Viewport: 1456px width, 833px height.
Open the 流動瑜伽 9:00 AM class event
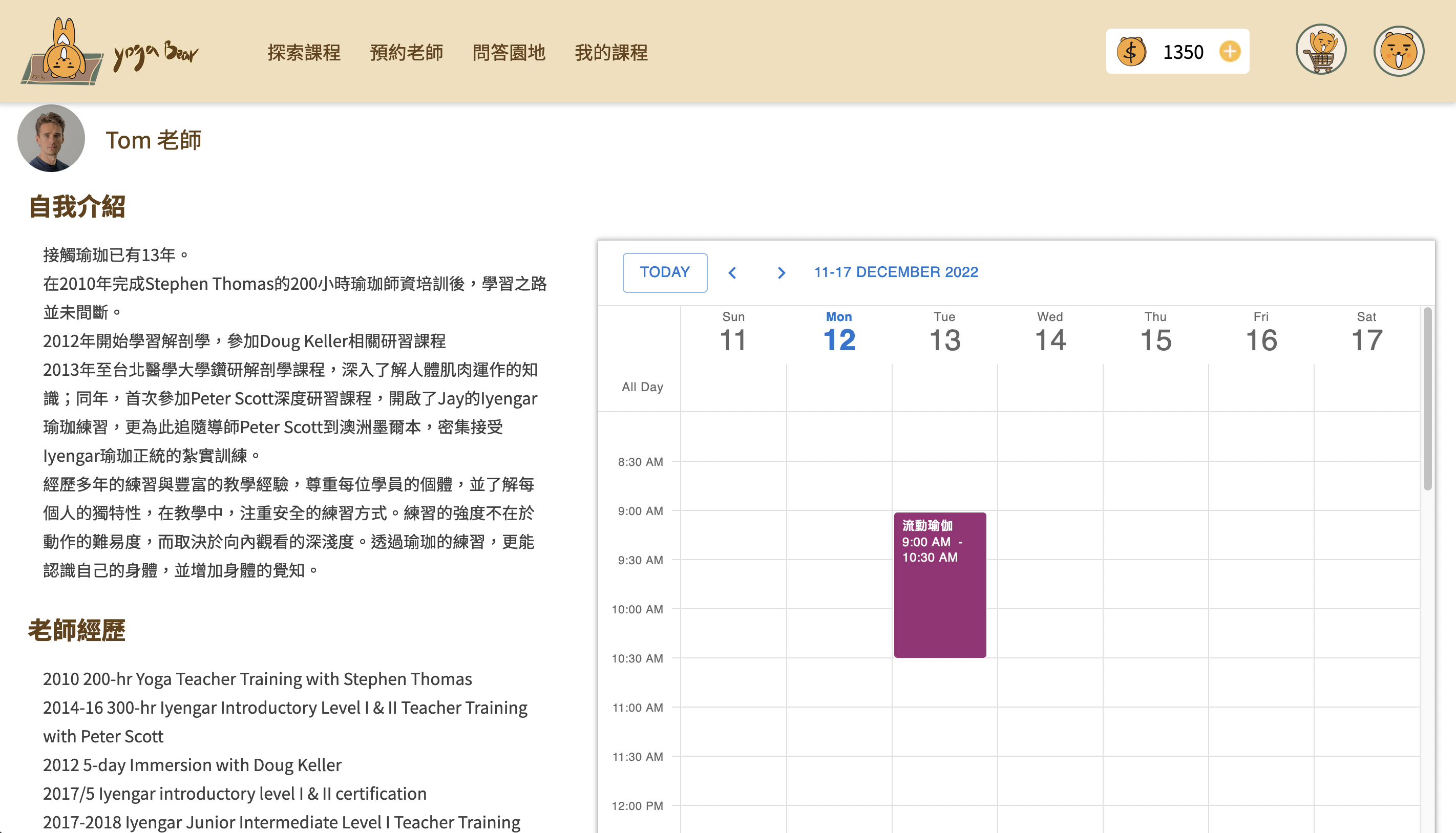coord(940,585)
